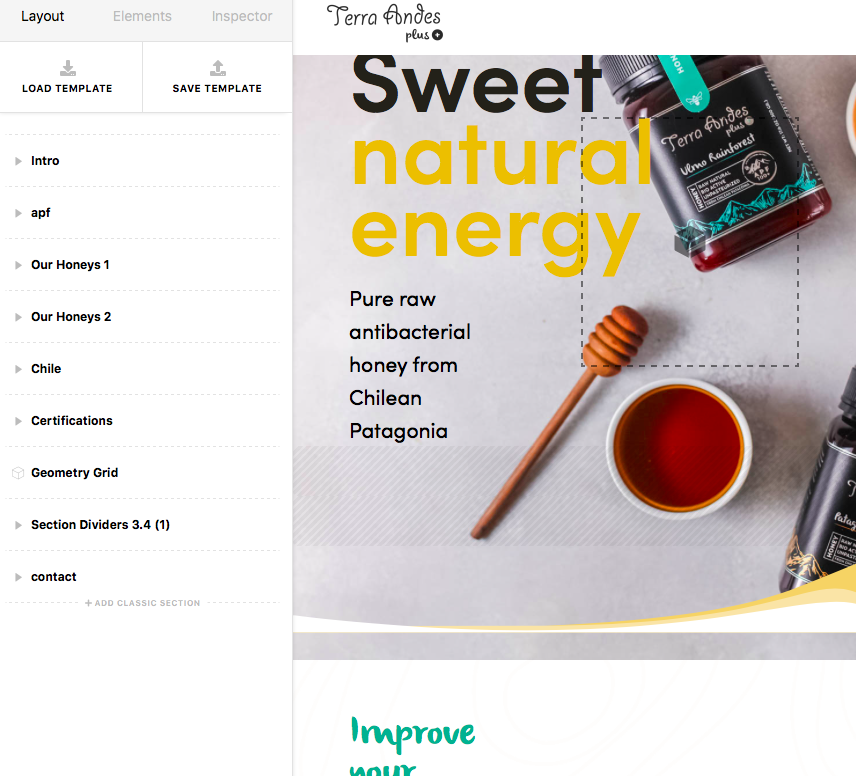The image size is (856, 776).
Task: Click the 'Patagonia' text line
Action: pos(399,431)
